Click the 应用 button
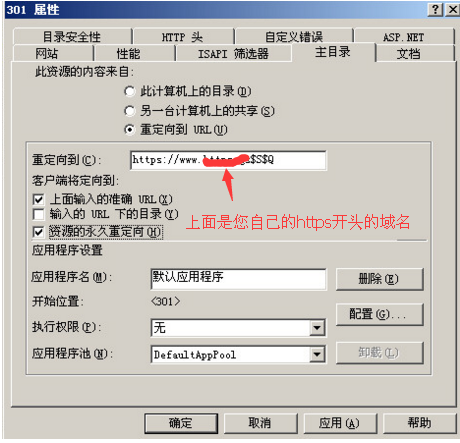 click(340, 423)
